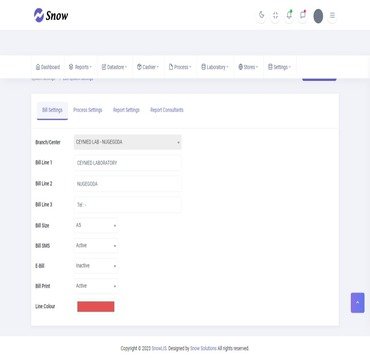The height and width of the screenshot is (360, 370).
Task: Switch to Process Settings tab
Action: click(88, 110)
